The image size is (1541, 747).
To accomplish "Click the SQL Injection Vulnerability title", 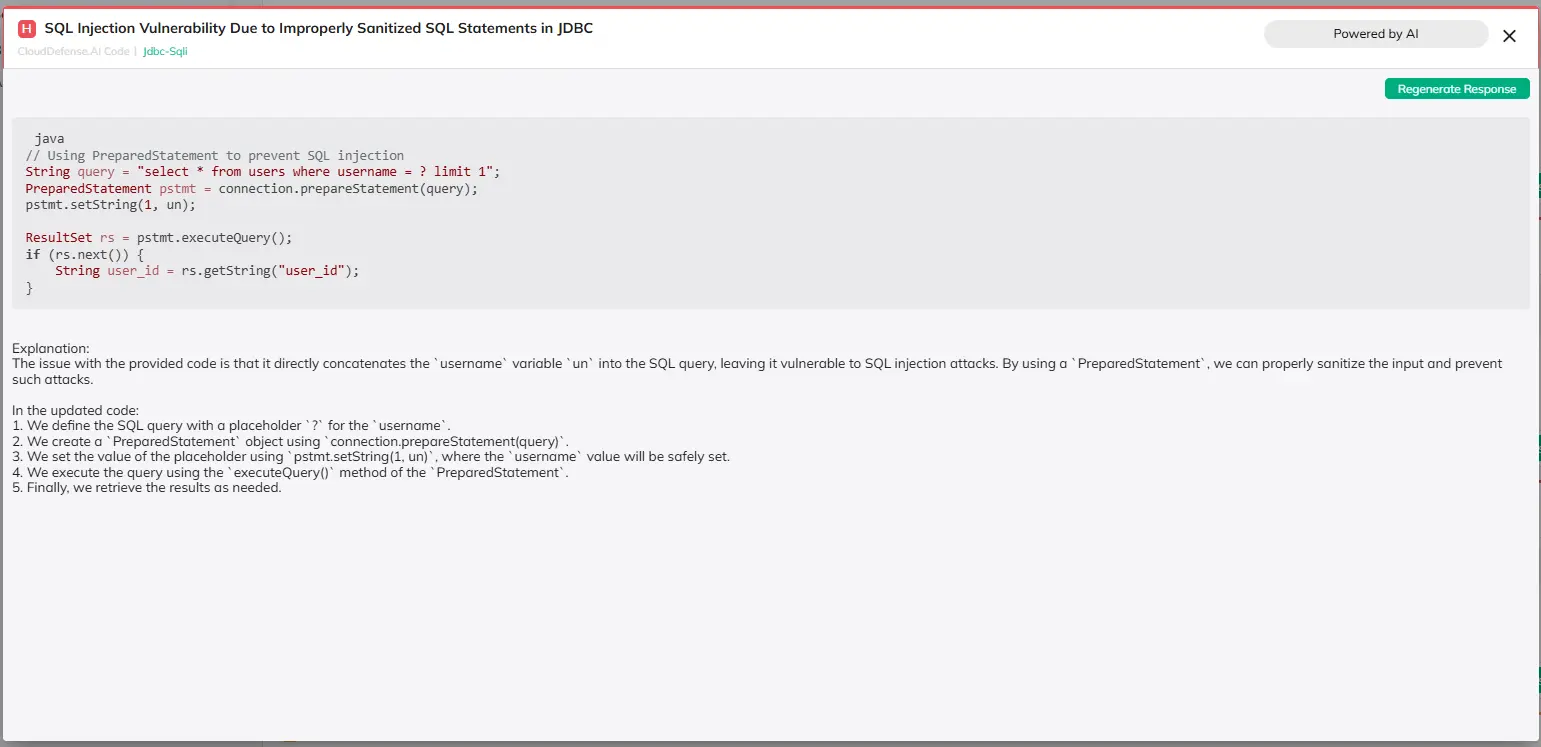I will 318,29.
